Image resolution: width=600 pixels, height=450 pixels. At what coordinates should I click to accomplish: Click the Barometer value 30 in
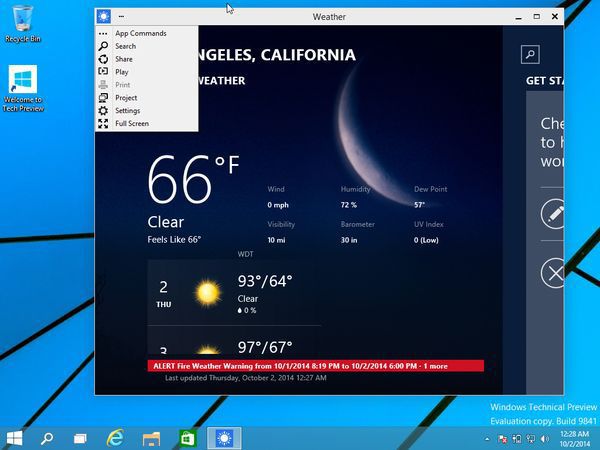click(x=349, y=240)
